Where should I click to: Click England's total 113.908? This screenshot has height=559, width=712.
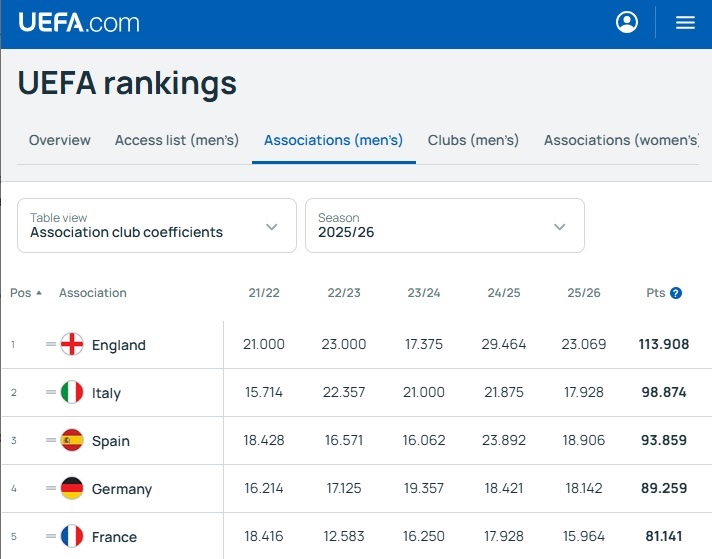click(663, 344)
